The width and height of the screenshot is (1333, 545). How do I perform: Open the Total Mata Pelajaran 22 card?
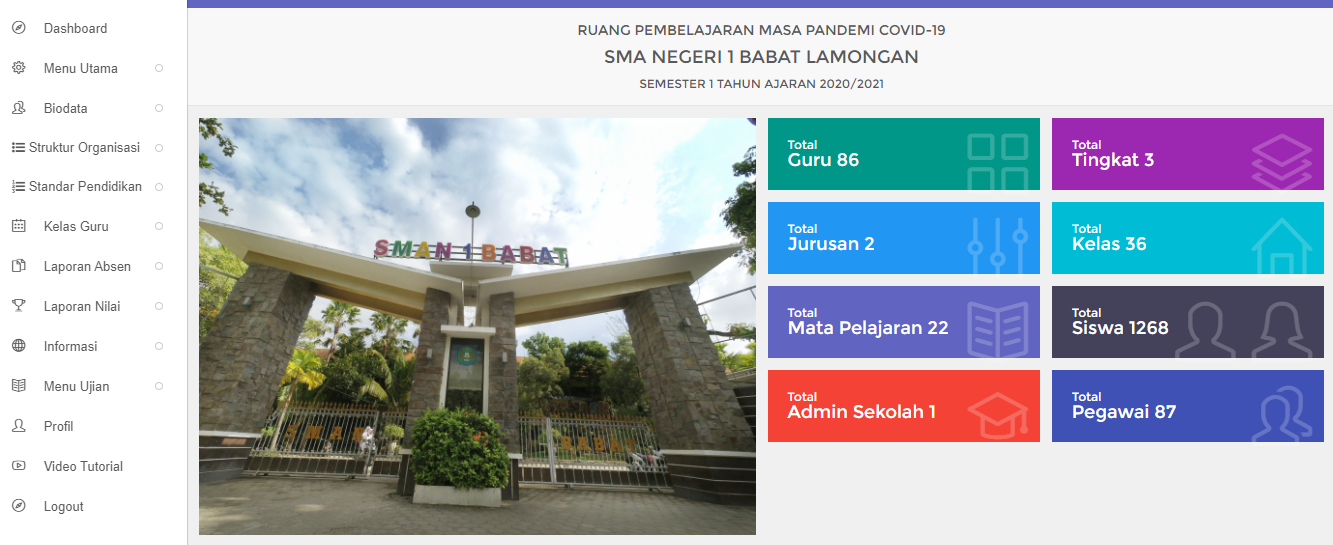click(904, 322)
